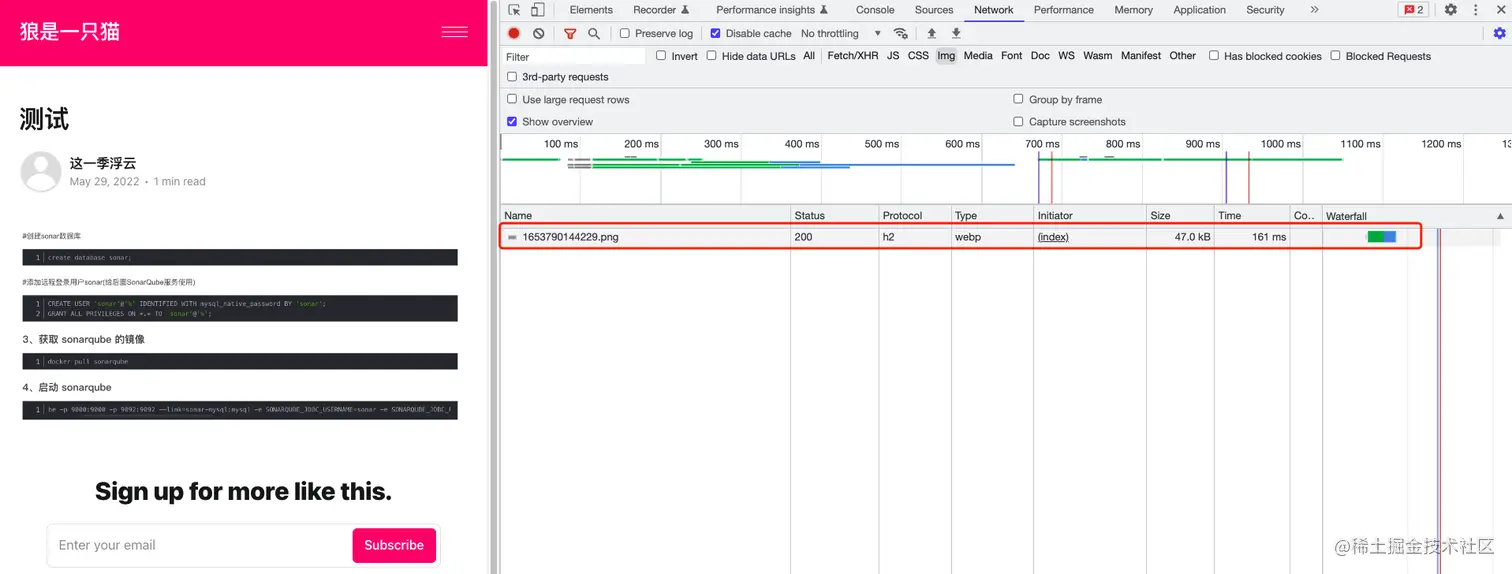Open network search magnifier
This screenshot has height=574, width=1512.
(x=594, y=33)
